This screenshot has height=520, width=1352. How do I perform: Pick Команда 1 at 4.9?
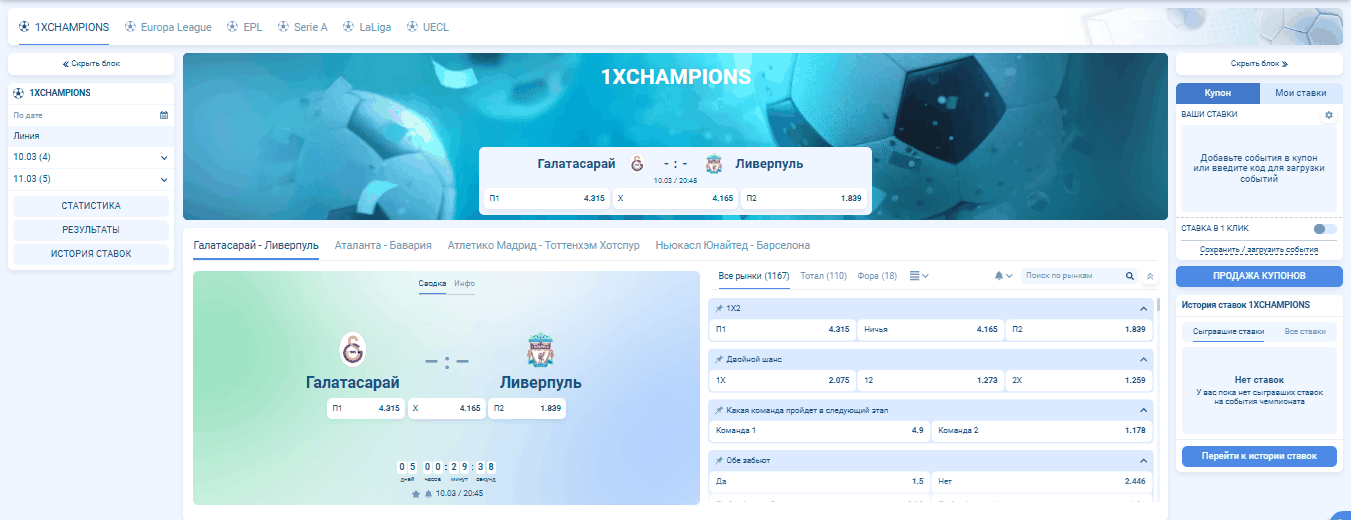tap(819, 431)
